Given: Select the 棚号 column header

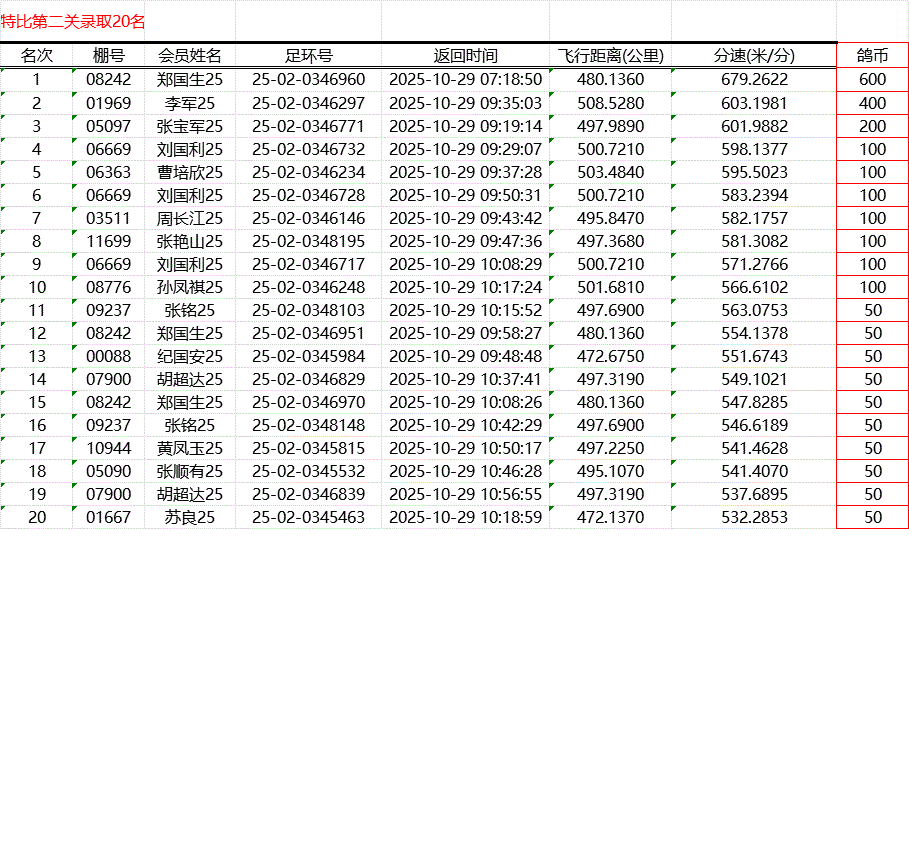Looking at the screenshot, I should [x=108, y=56].
